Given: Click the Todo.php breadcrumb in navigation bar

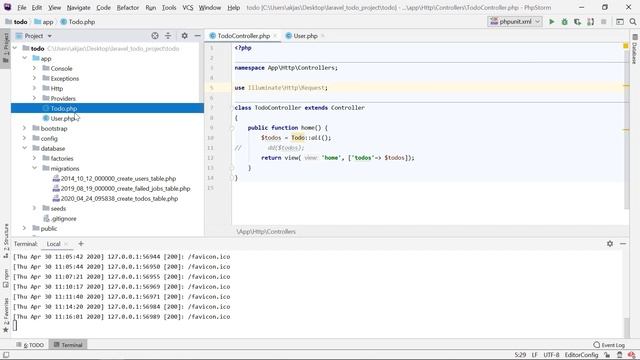Looking at the screenshot, I should click(x=78, y=22).
